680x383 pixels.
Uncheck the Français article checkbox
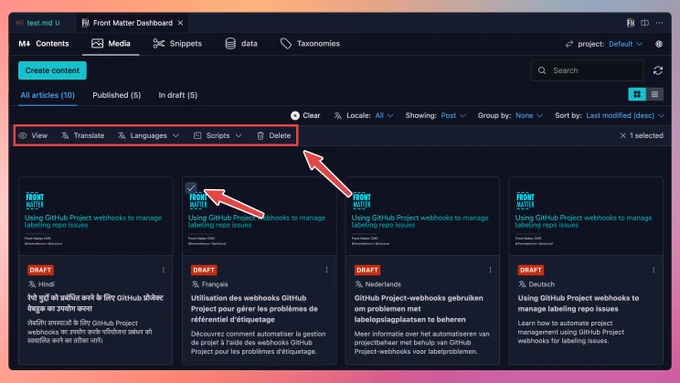[x=191, y=188]
